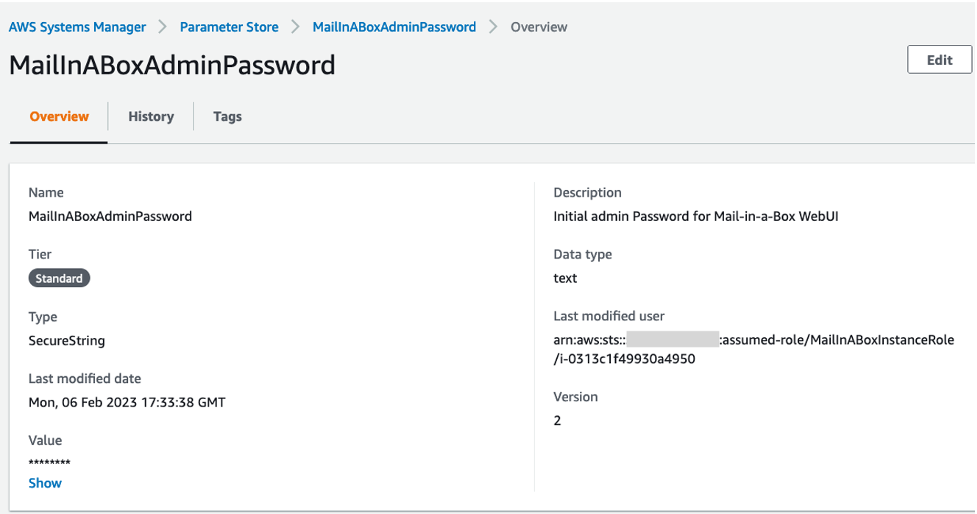This screenshot has height=514, width=977.
Task: Click the page heading MailInABoxAdminPassword
Action: click(172, 65)
